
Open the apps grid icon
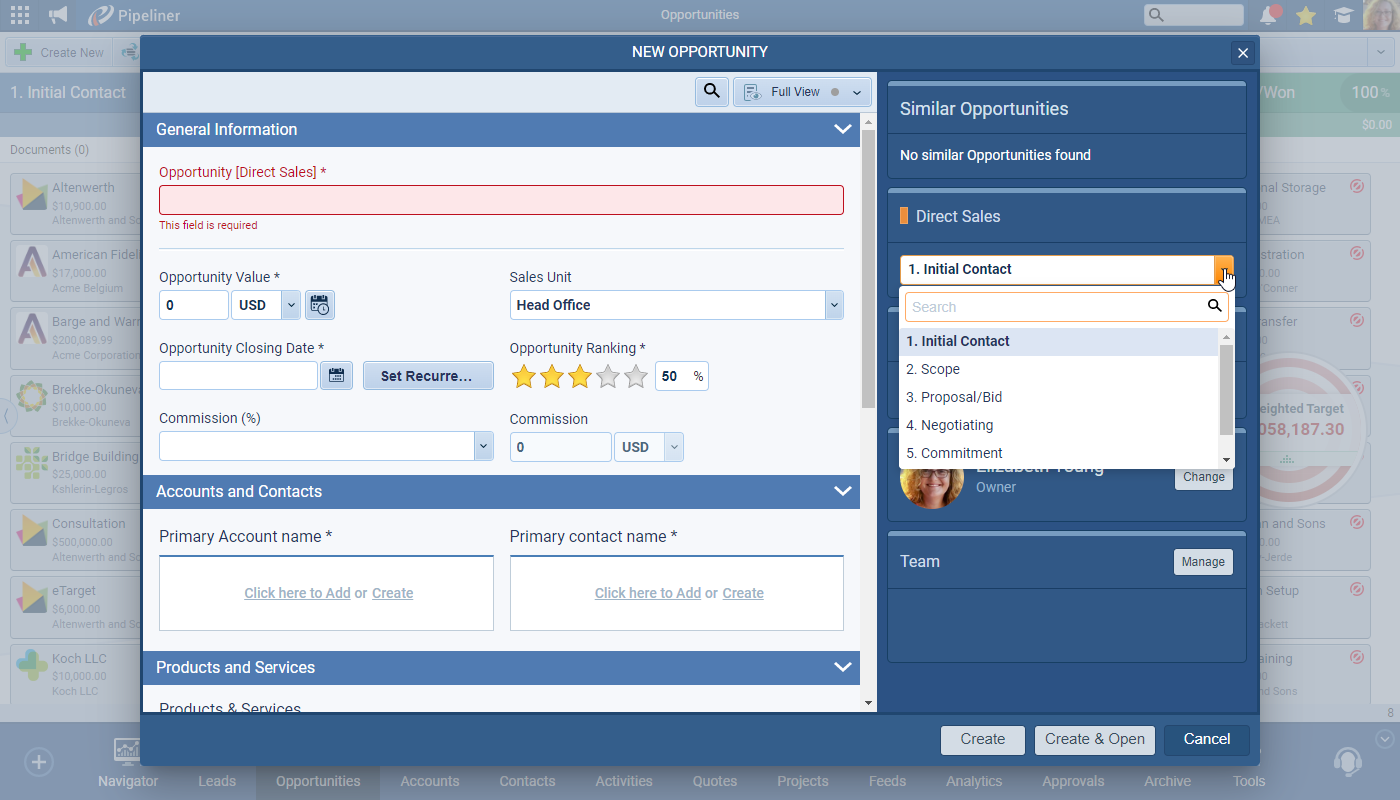point(19,15)
